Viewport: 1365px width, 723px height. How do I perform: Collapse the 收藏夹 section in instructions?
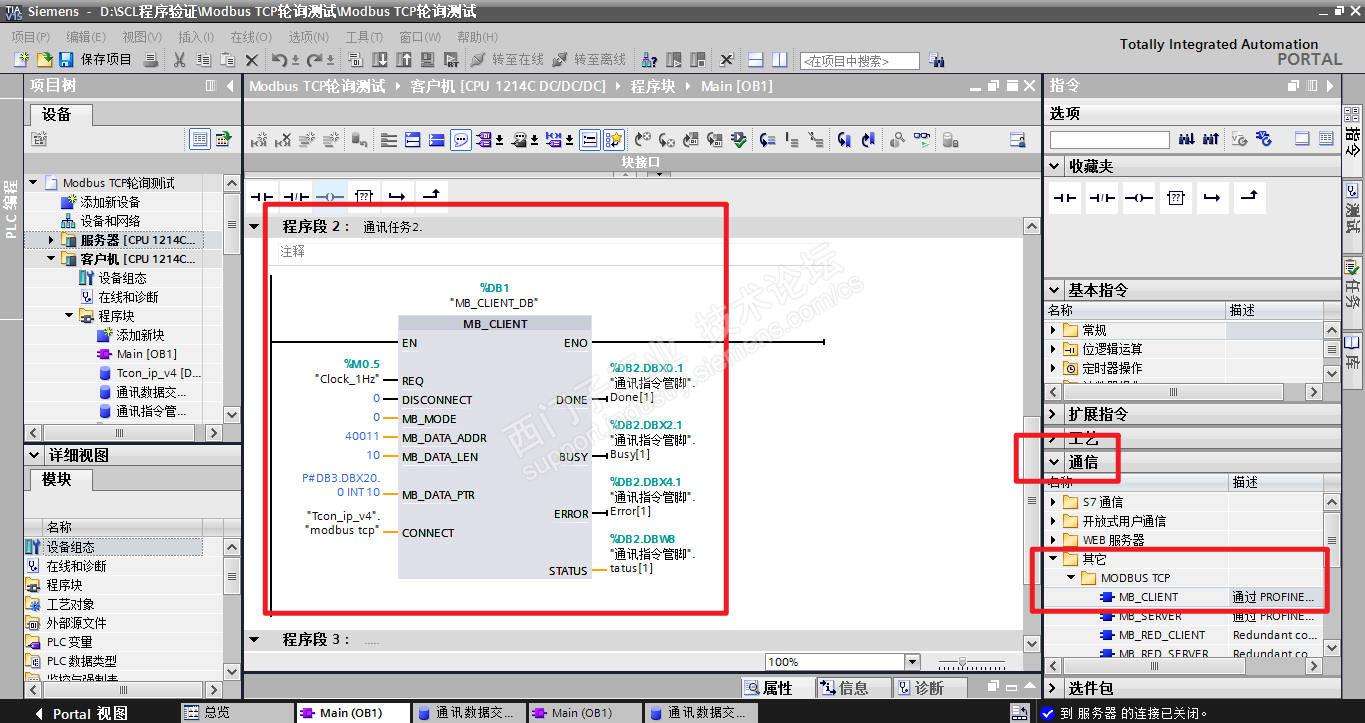point(1055,166)
